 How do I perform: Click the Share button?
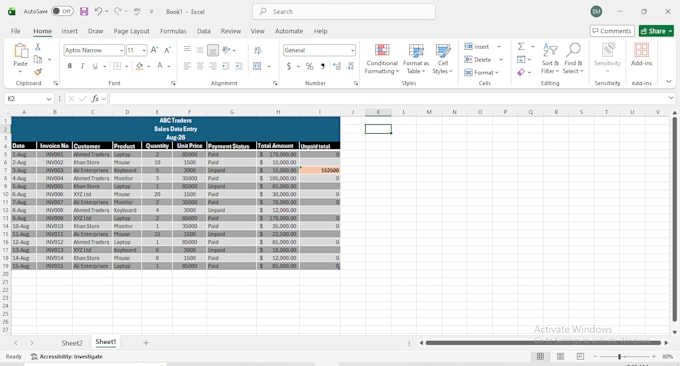click(656, 31)
